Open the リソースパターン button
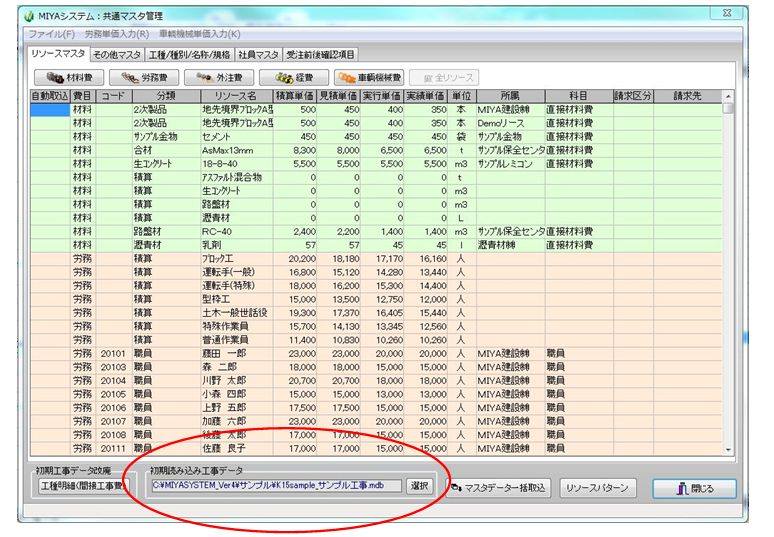Viewport: 774px width, 537px height. click(597, 488)
